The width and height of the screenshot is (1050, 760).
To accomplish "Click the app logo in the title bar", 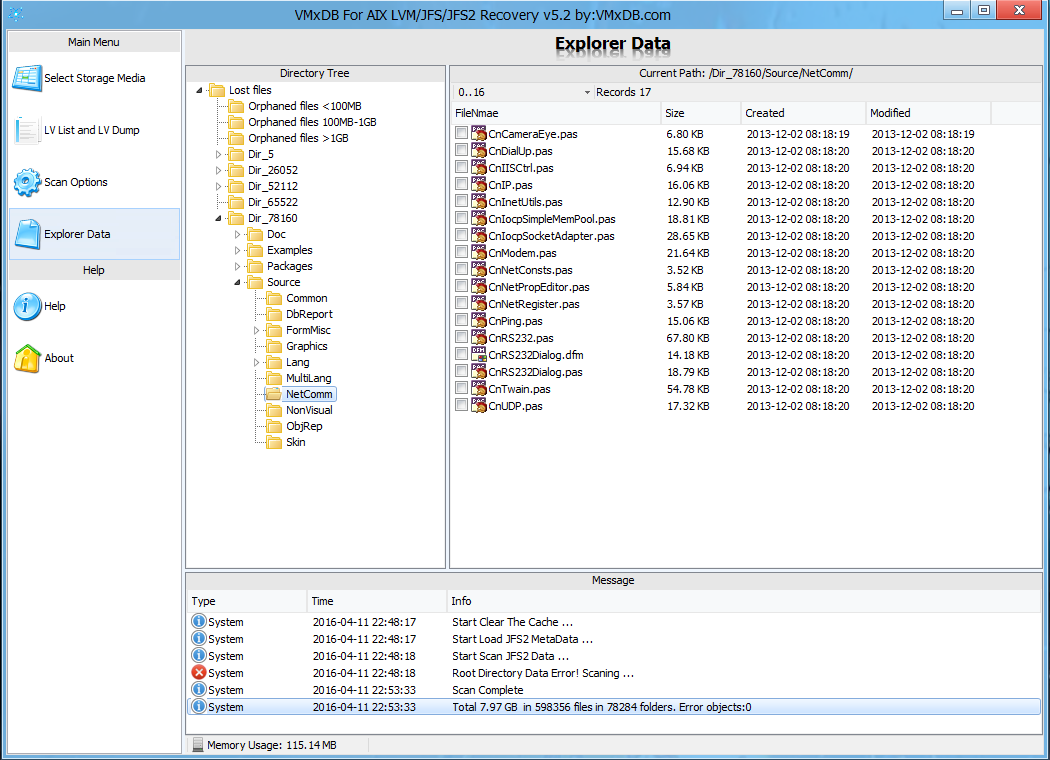I will pyautogui.click(x=16, y=13).
